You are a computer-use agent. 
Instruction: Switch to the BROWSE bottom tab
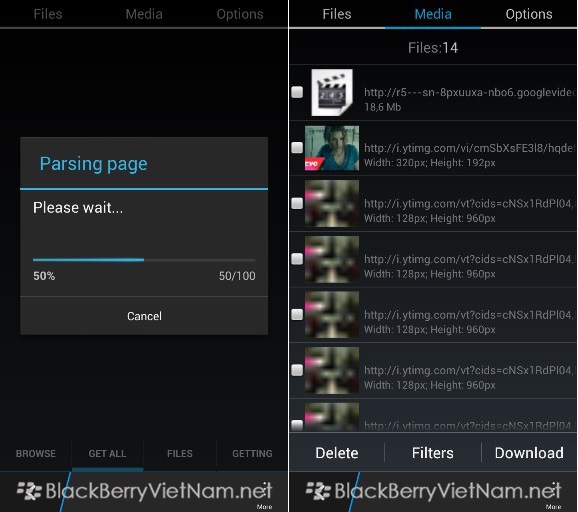coord(36,453)
